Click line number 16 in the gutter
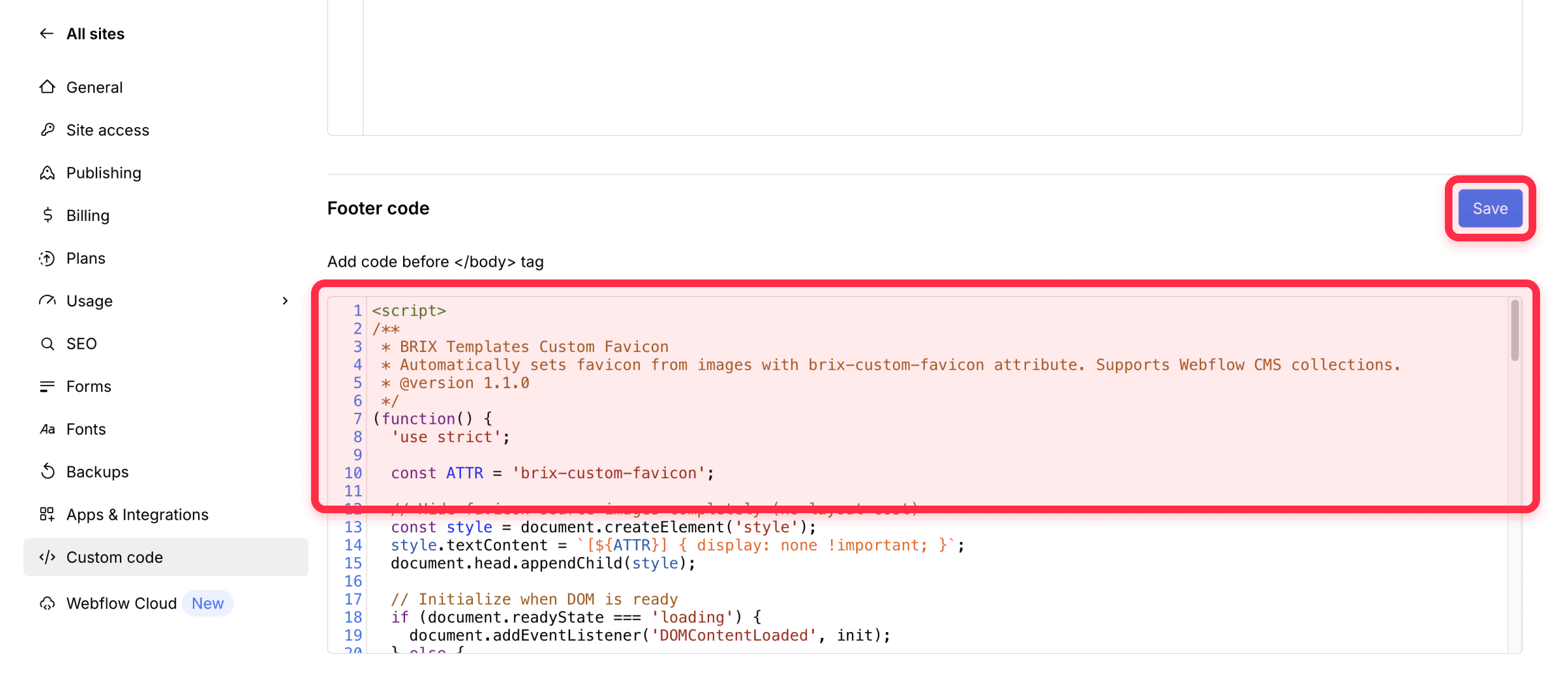The height and width of the screenshot is (686, 1568). coord(354,581)
